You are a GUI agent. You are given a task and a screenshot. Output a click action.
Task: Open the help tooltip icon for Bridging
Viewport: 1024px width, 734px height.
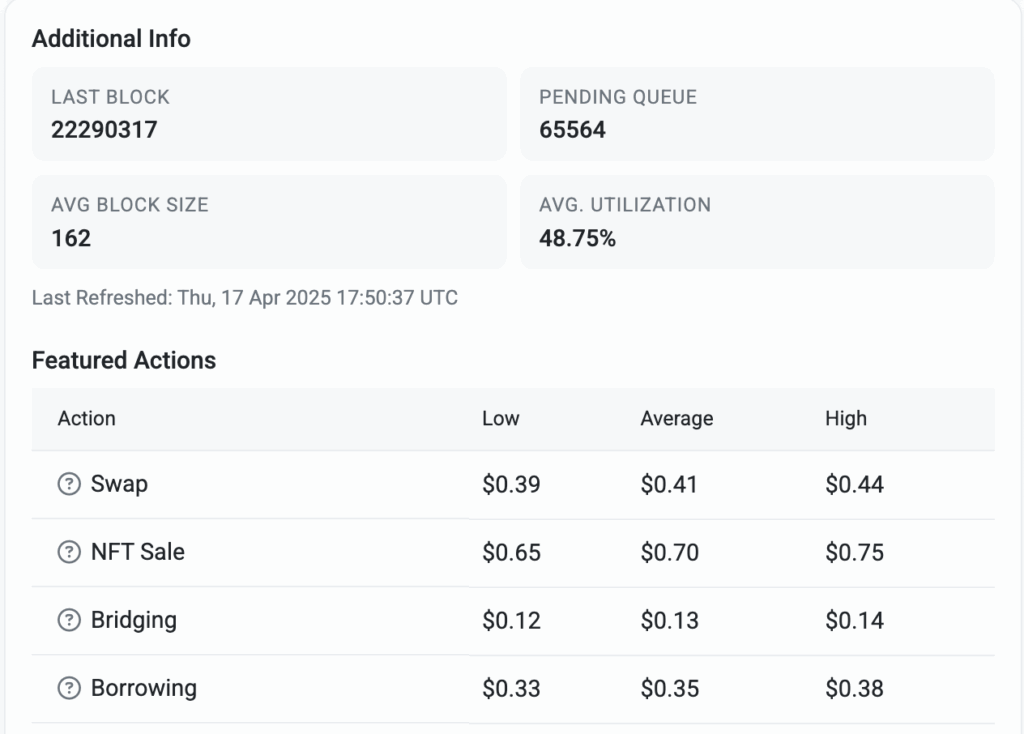click(x=68, y=620)
